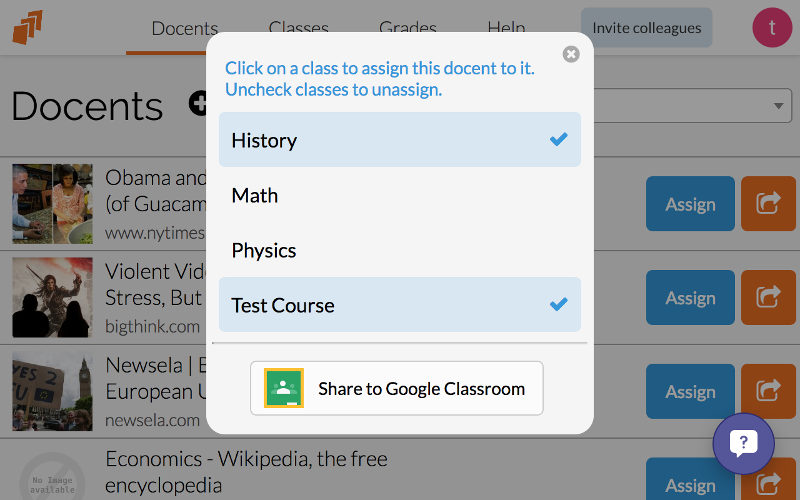The height and width of the screenshot is (500, 800).
Task: Close the assign docent dialog
Action: point(571,54)
